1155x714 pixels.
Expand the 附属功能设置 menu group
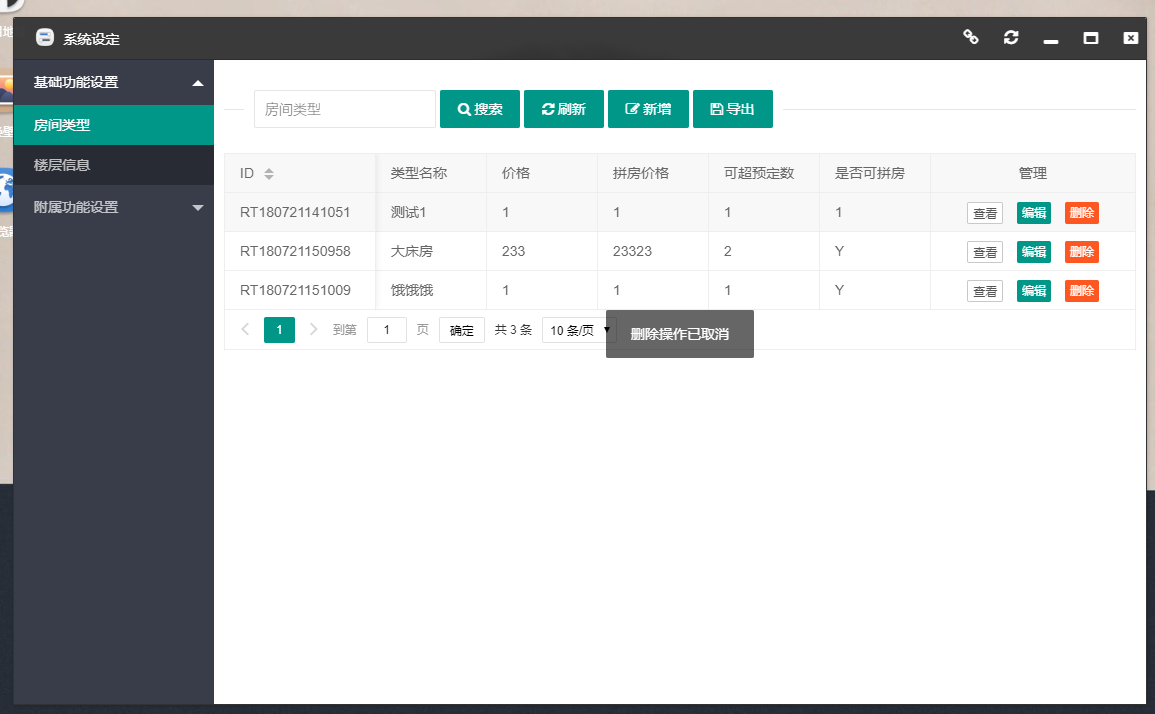113,207
